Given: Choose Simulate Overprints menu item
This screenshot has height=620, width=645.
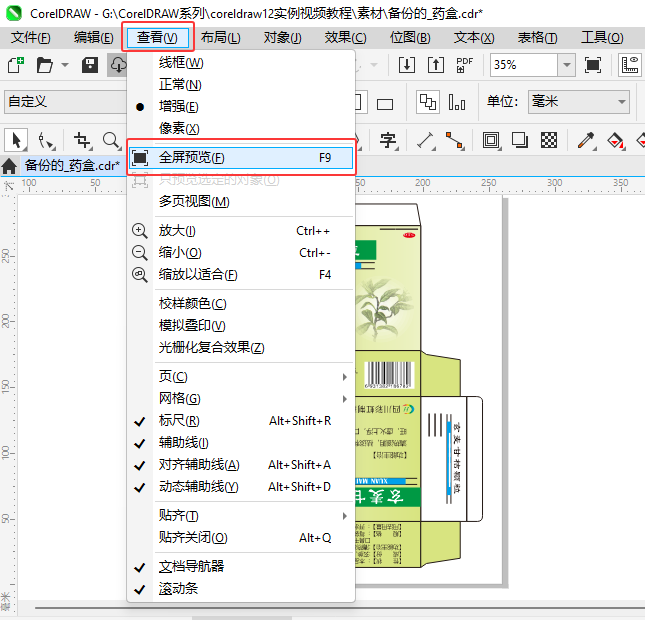Looking at the screenshot, I should [x=241, y=326].
